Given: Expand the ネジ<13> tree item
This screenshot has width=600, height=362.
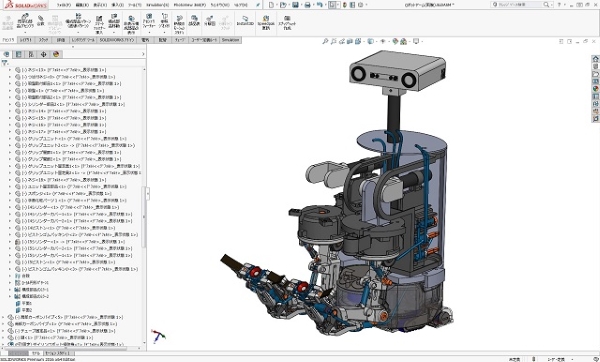Looking at the screenshot, I should point(10,70).
